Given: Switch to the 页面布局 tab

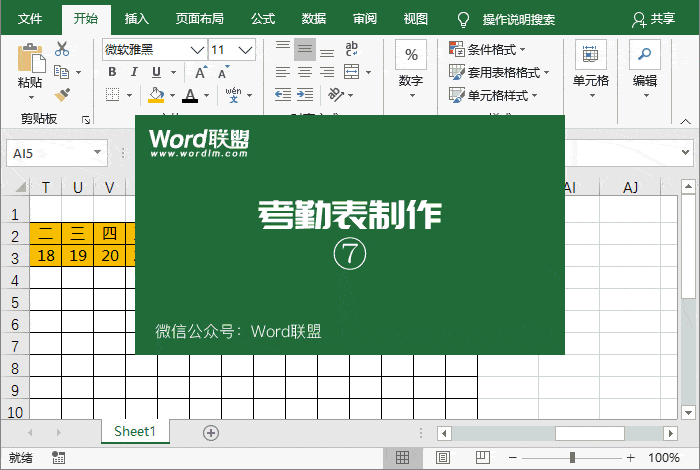Looking at the screenshot, I should 200,19.
